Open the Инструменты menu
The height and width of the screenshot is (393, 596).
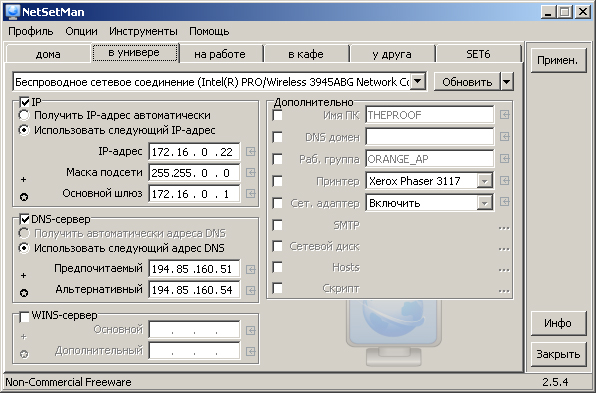click(143, 31)
